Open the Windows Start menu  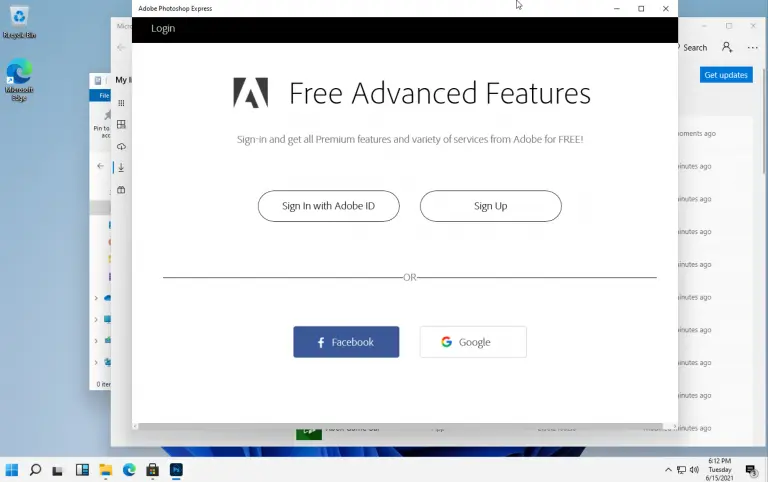click(12, 470)
